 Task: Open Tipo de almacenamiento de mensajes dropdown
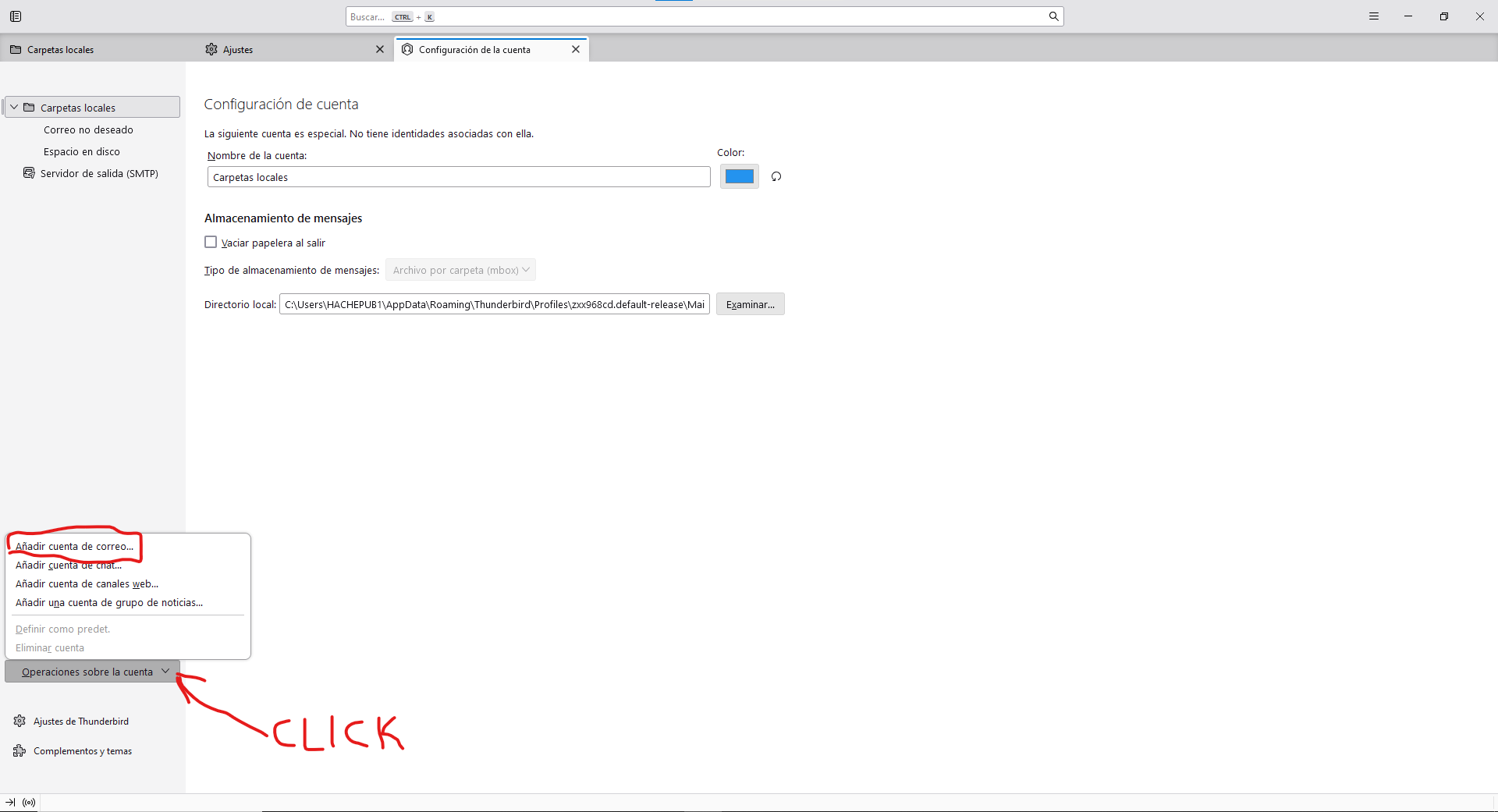[x=460, y=270]
